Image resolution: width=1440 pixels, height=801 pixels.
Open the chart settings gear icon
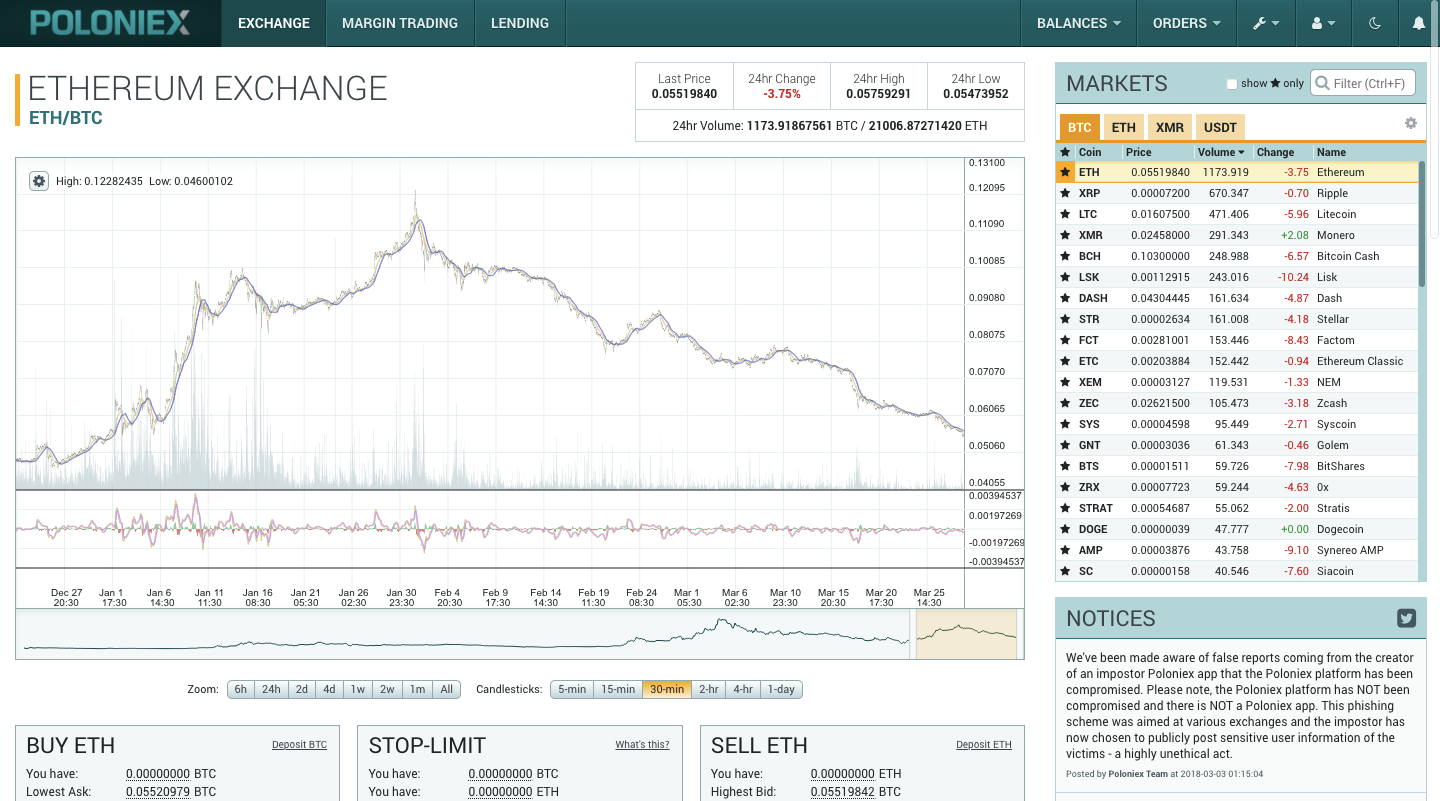click(x=39, y=181)
